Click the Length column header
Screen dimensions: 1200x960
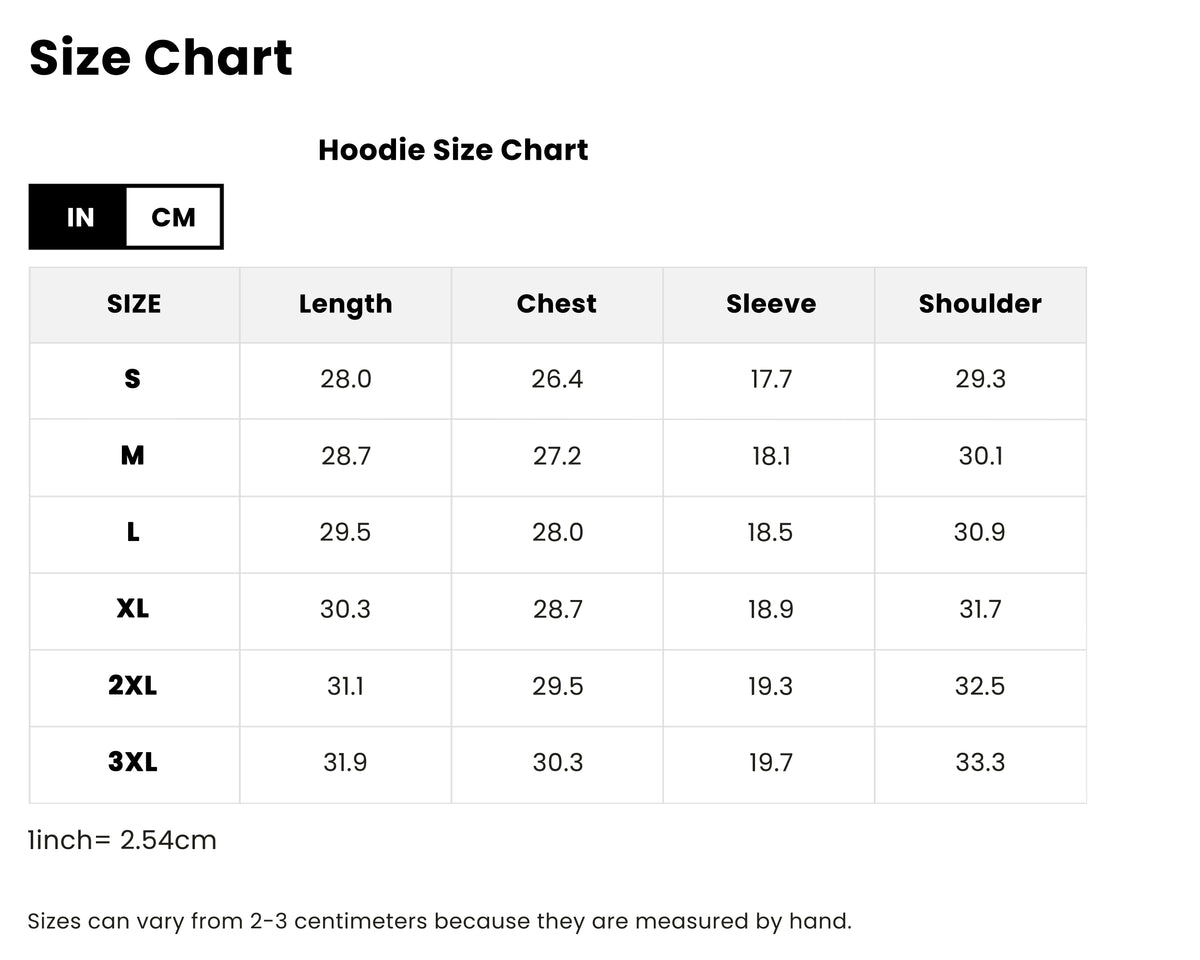click(x=346, y=304)
